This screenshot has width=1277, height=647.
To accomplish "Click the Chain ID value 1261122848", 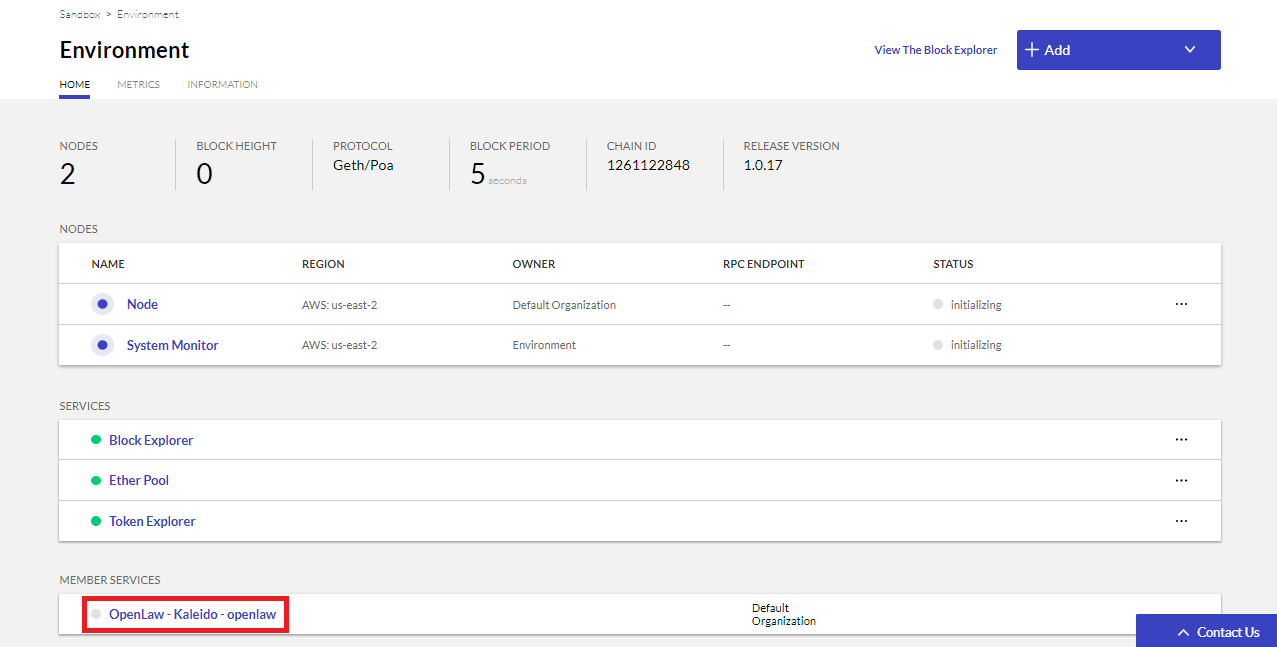I will pos(648,165).
